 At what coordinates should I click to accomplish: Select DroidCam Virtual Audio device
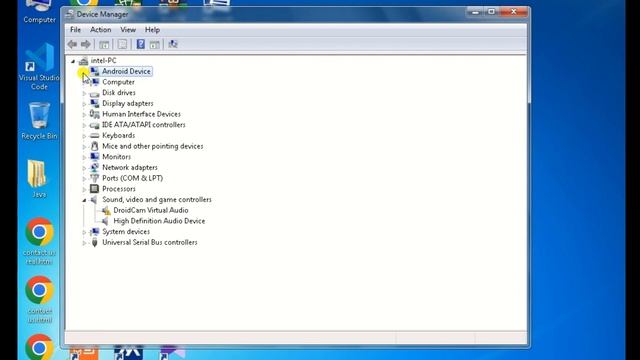click(x=151, y=210)
